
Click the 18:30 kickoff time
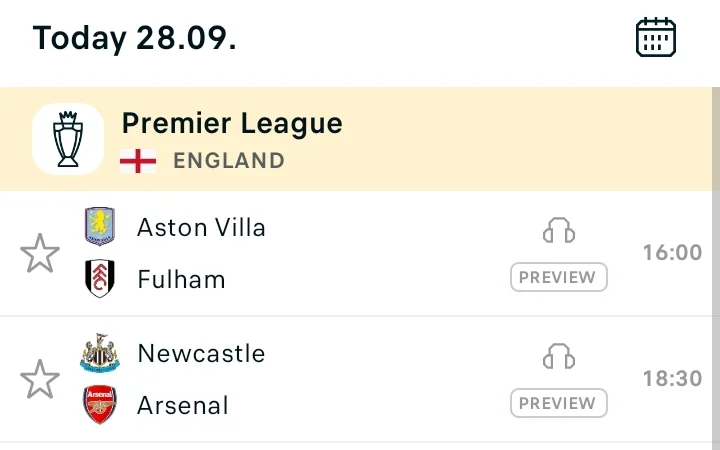coord(672,379)
